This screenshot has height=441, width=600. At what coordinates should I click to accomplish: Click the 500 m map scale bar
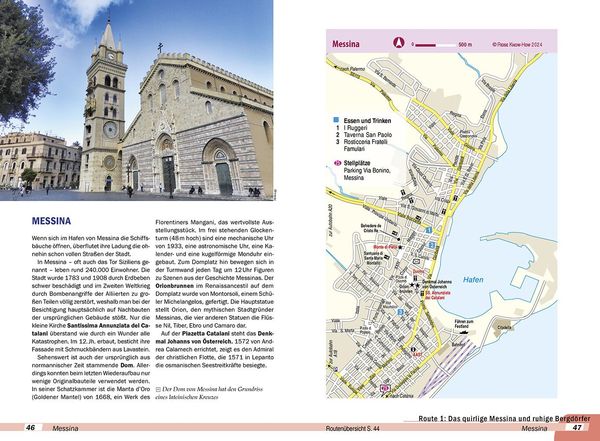[435, 45]
